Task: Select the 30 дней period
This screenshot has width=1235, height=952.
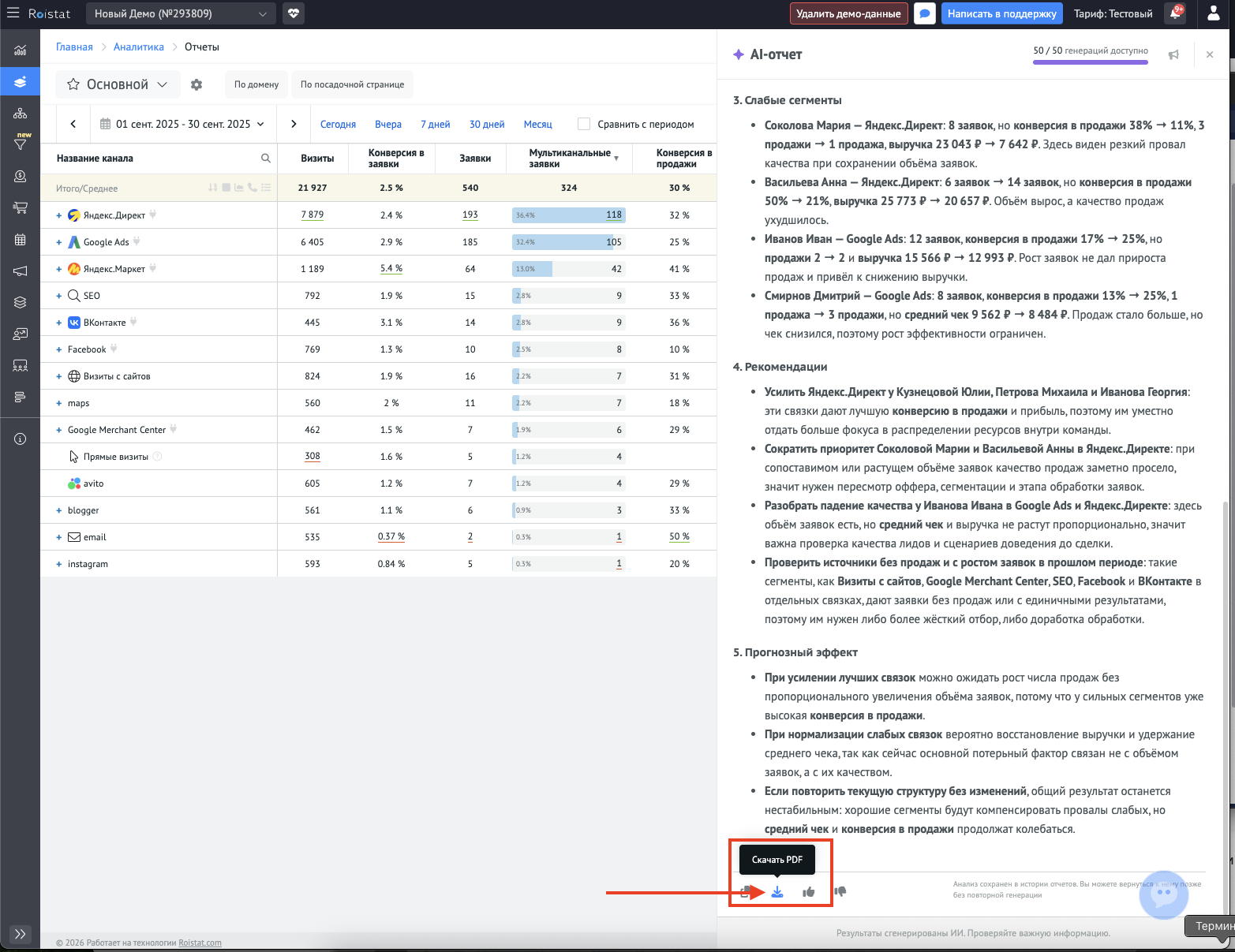Action: click(487, 125)
